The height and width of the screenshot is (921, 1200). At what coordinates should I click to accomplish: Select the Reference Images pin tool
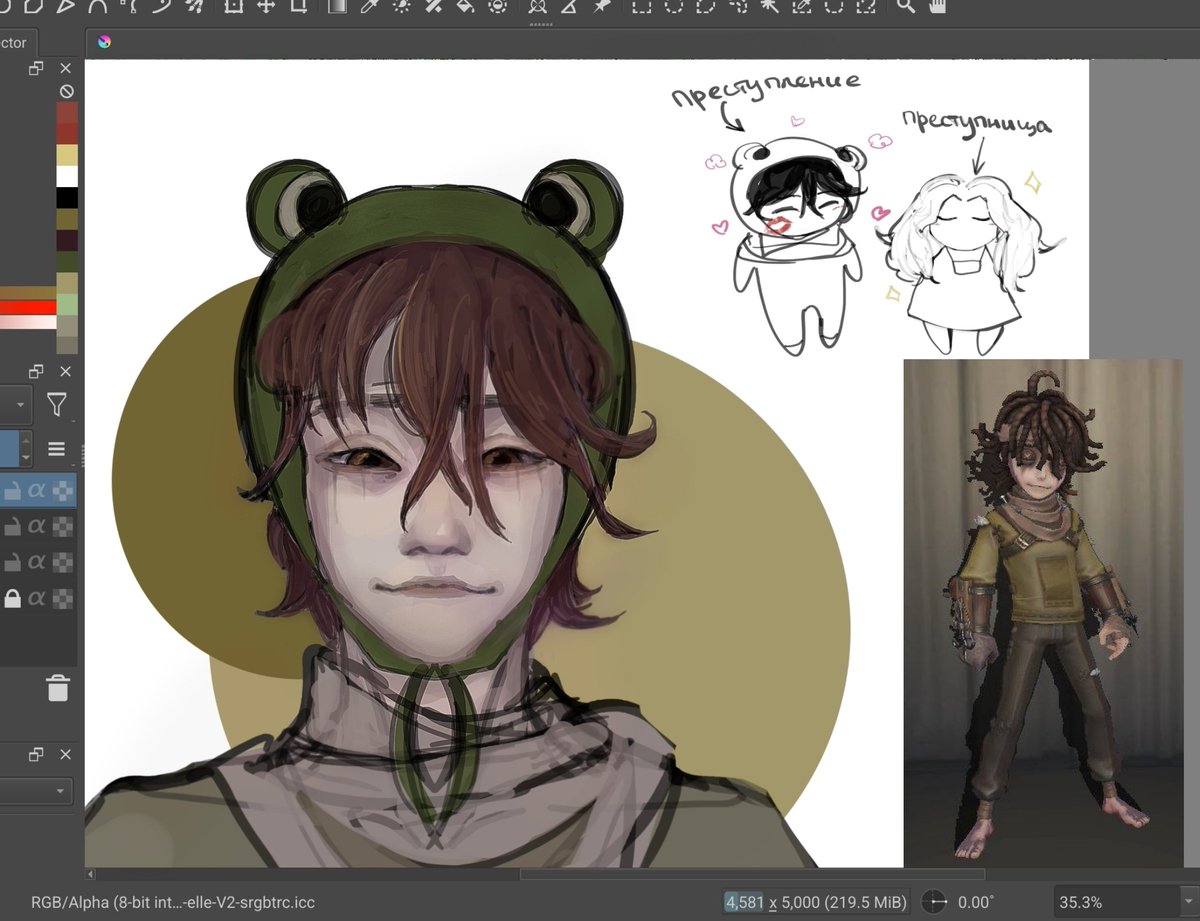(x=601, y=6)
